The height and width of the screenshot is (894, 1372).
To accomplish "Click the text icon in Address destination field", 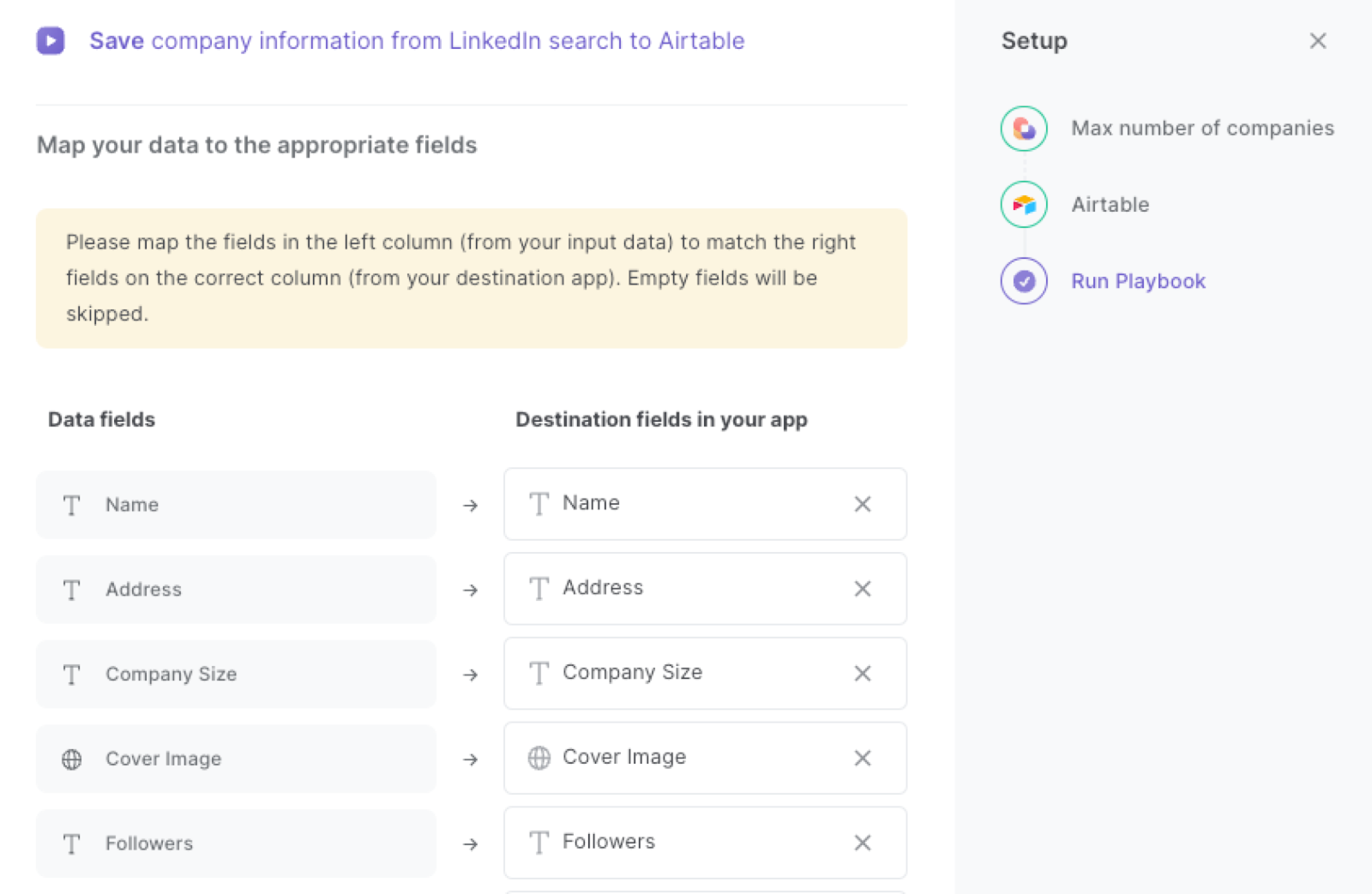I will (539, 589).
